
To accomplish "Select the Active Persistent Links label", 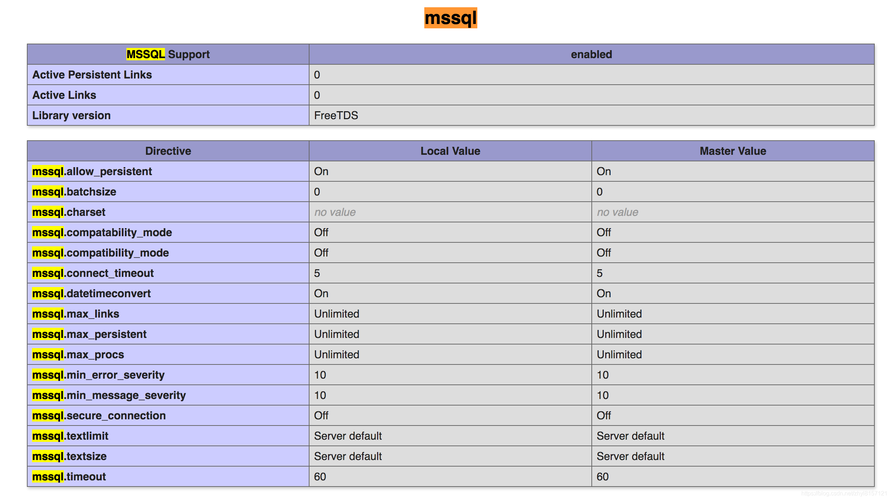I will (x=92, y=75).
